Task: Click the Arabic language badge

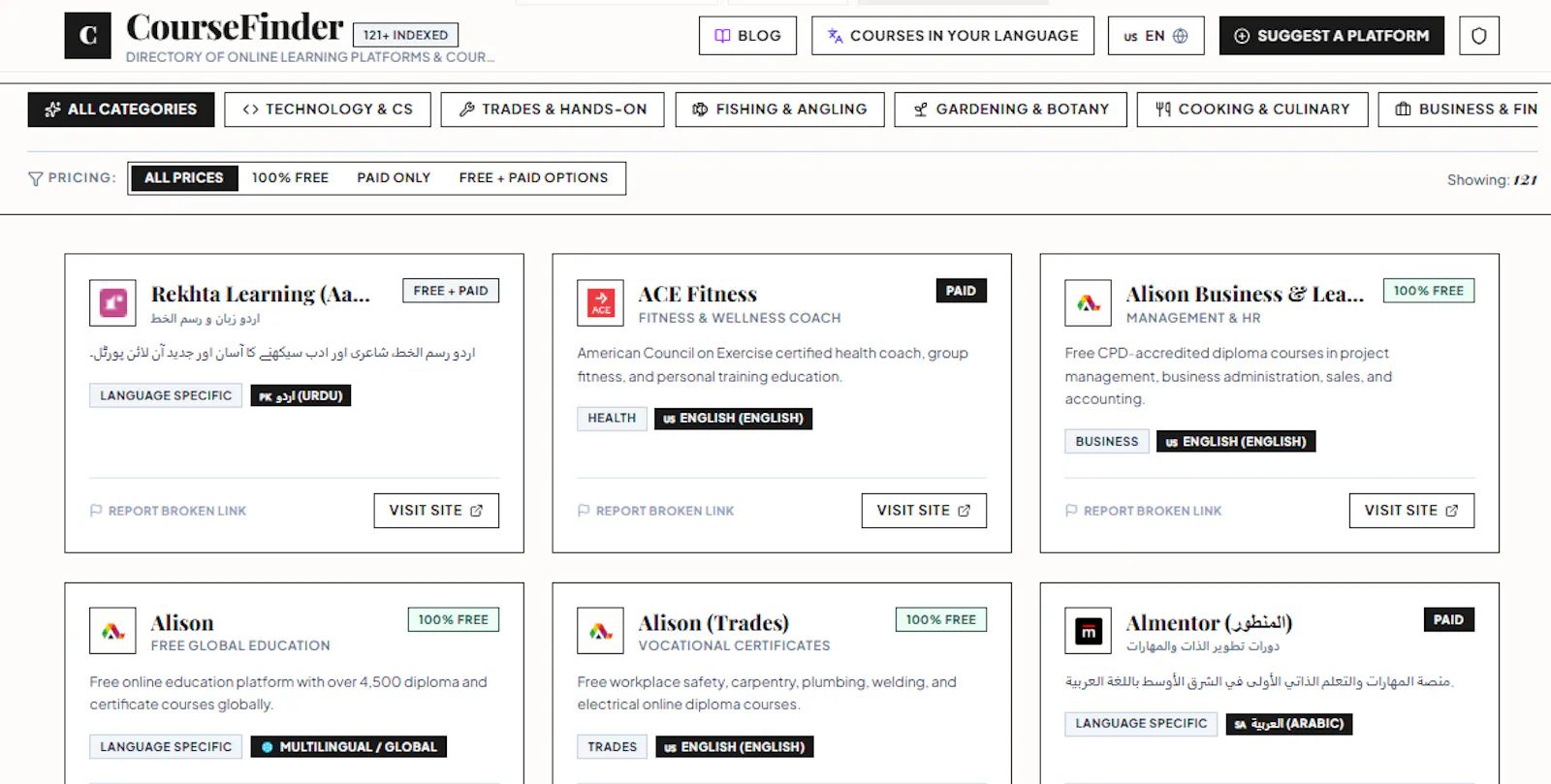Action: click(1289, 724)
